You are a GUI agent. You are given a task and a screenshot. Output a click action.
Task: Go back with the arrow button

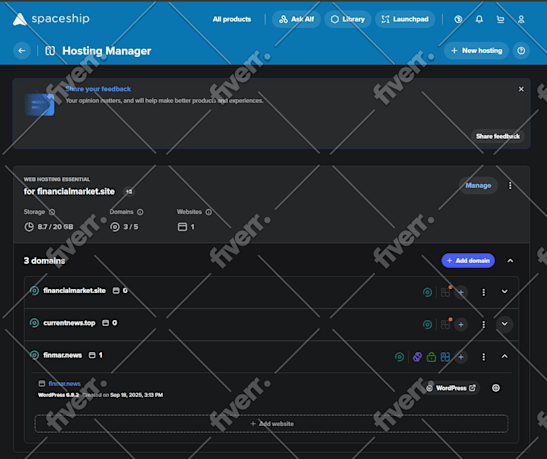point(22,51)
